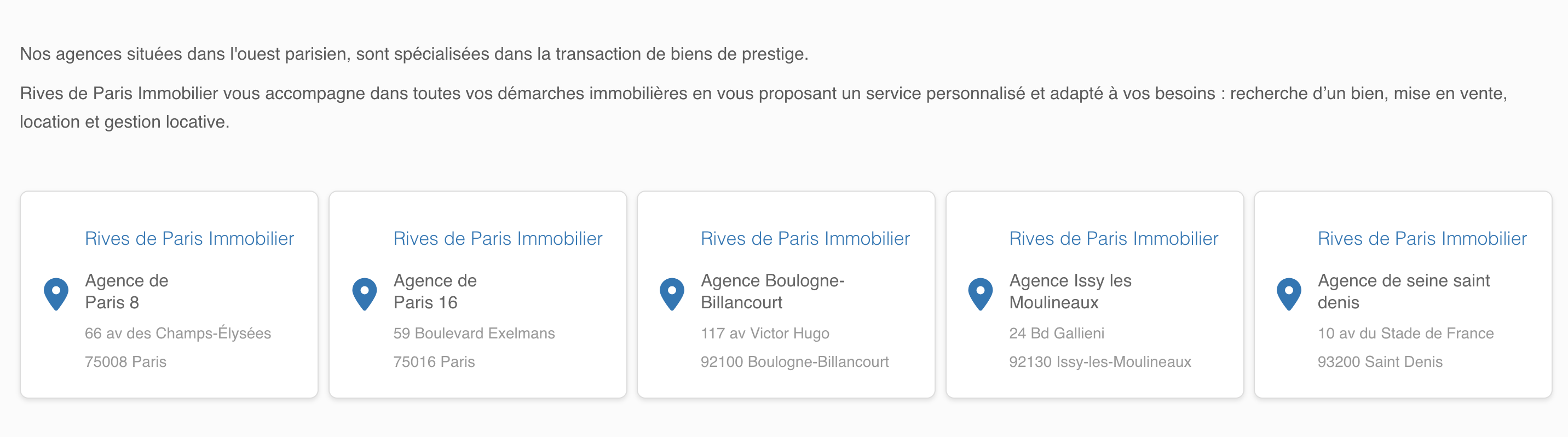Click the 117 av Victor Hugo address

tap(764, 334)
